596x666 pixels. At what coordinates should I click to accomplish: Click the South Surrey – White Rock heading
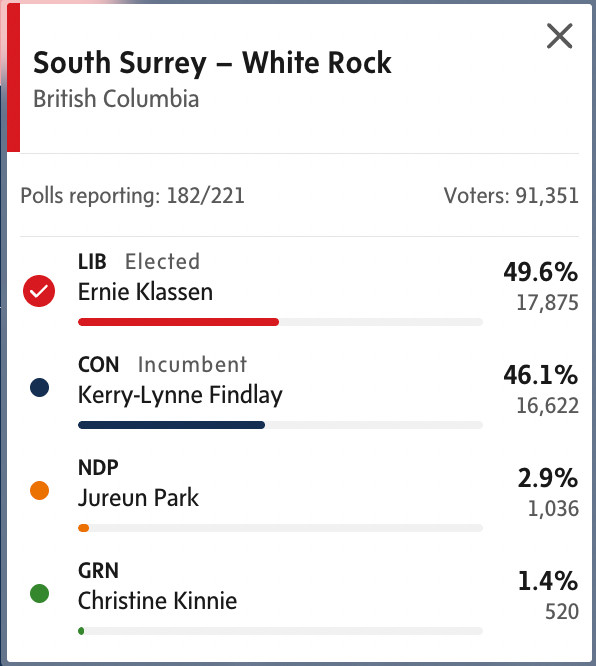pyautogui.click(x=212, y=63)
